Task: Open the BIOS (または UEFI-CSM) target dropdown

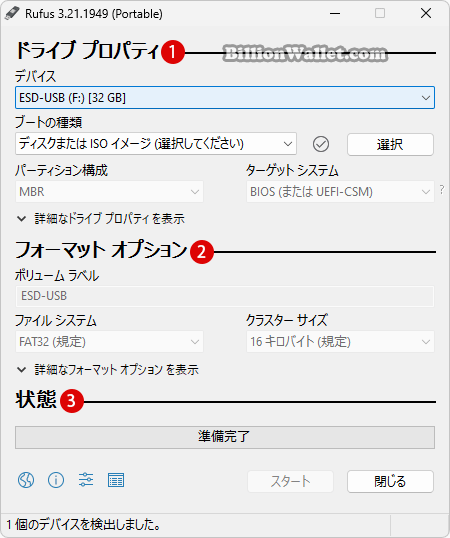Action: click(x=340, y=191)
